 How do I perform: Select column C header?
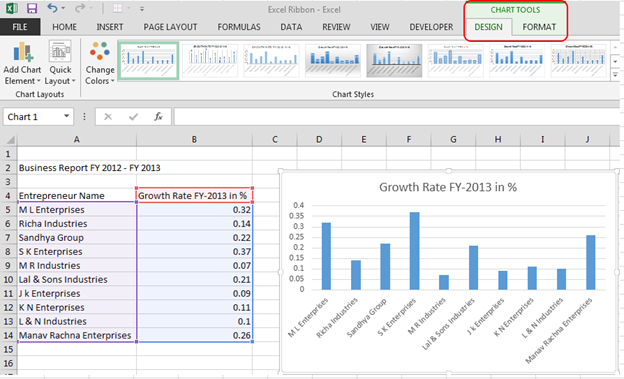pos(275,139)
